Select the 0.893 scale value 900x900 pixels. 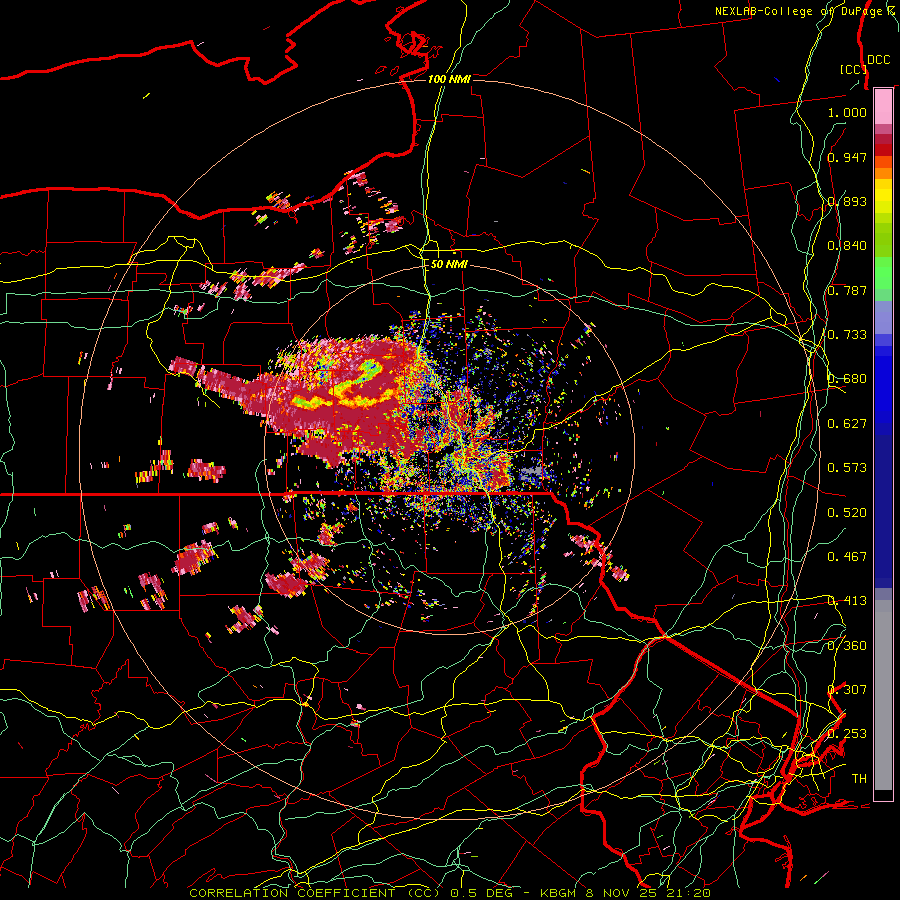tap(847, 201)
